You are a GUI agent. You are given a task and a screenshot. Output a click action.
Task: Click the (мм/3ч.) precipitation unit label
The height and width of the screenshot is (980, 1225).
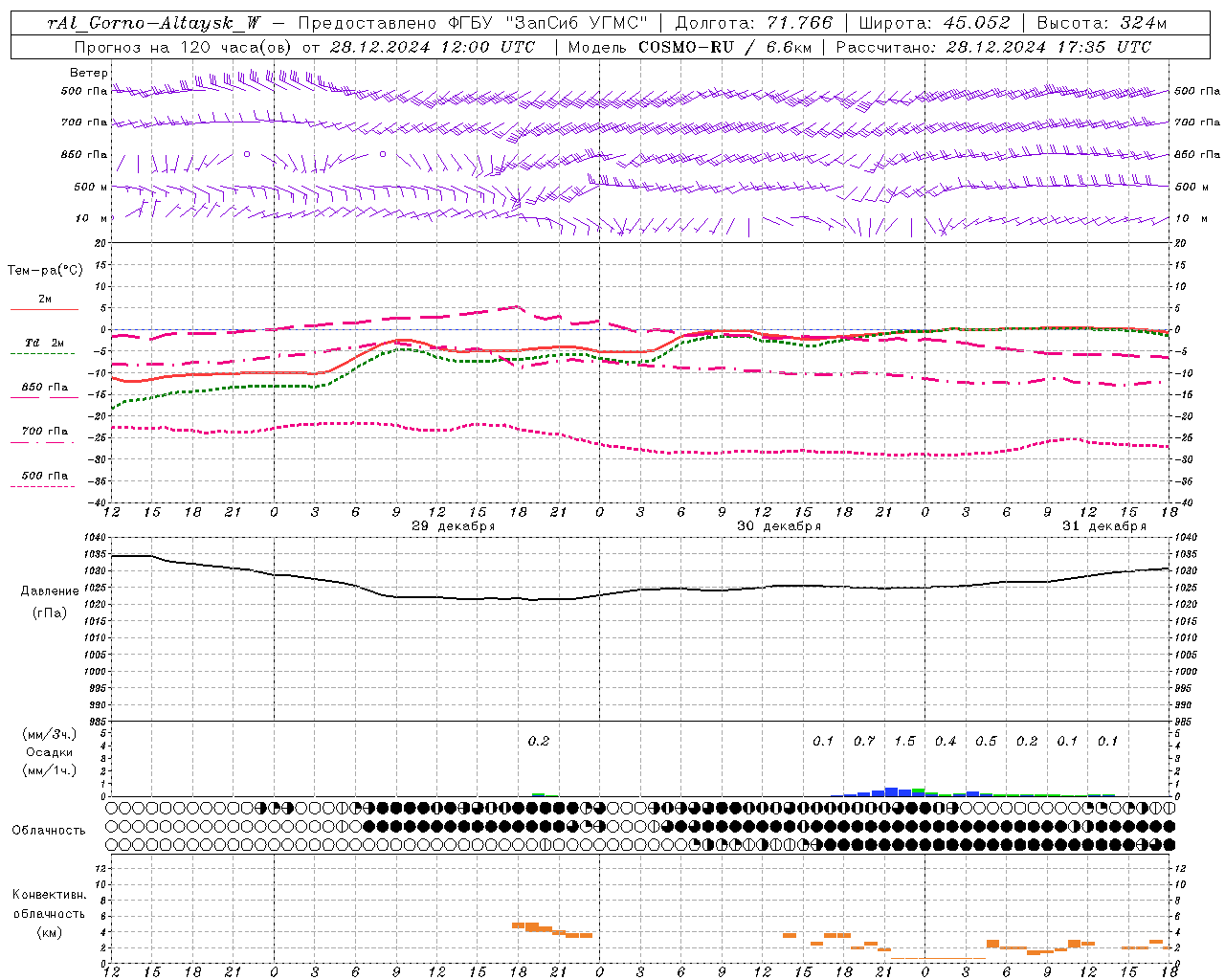click(50, 734)
